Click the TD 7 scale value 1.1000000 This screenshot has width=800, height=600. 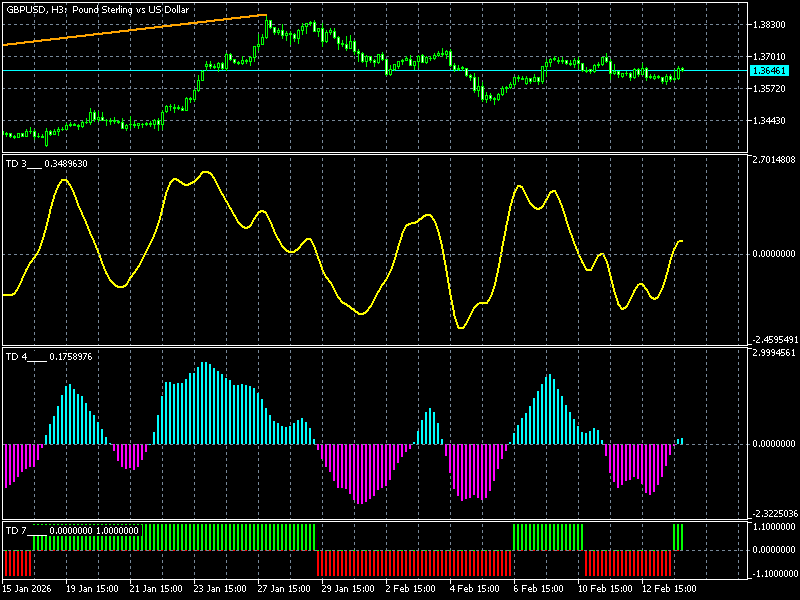pos(773,527)
